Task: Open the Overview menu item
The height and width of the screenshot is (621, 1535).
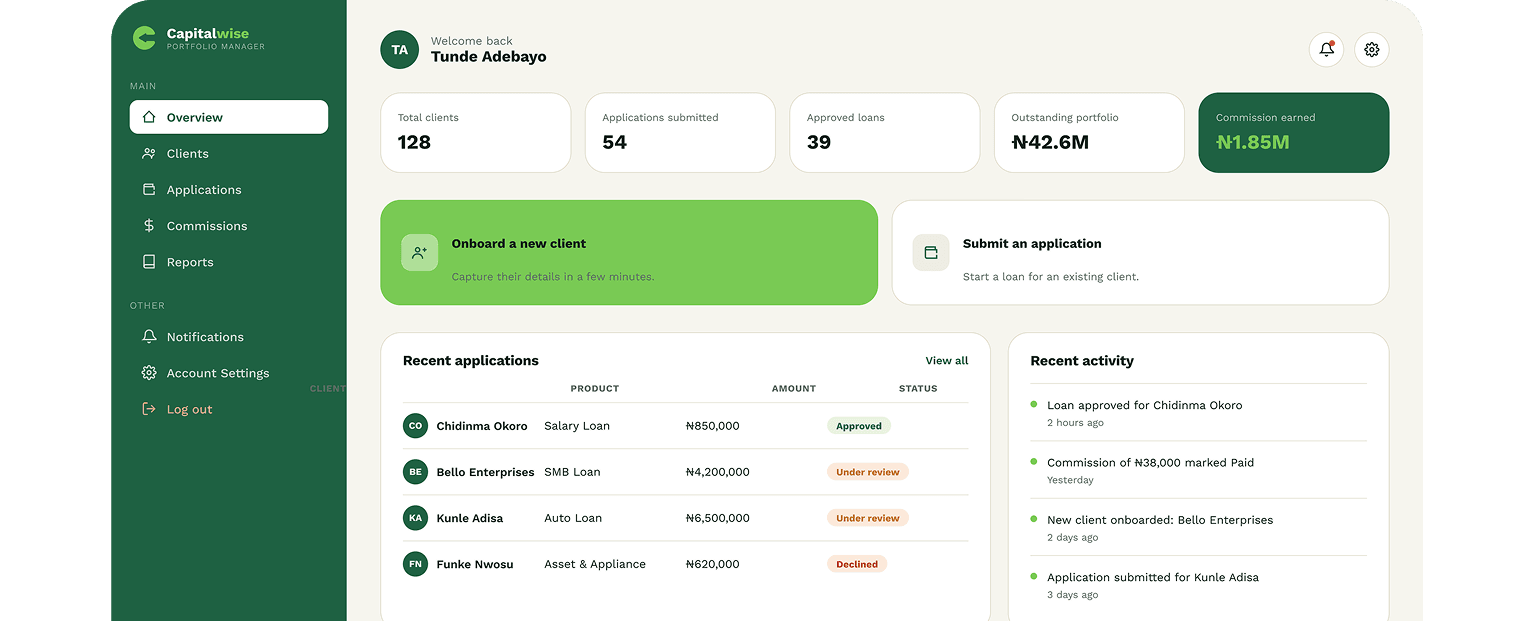Action: pyautogui.click(x=229, y=117)
